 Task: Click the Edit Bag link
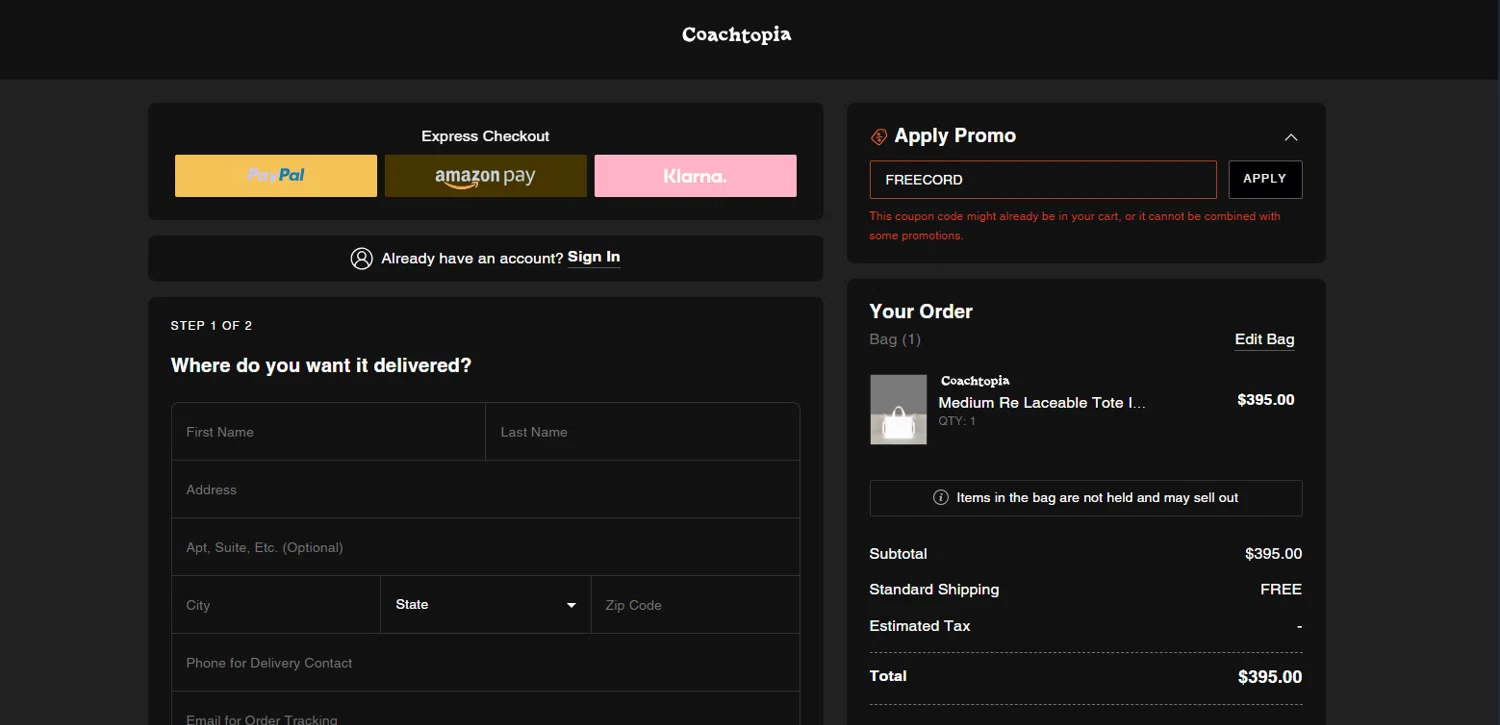click(1264, 339)
